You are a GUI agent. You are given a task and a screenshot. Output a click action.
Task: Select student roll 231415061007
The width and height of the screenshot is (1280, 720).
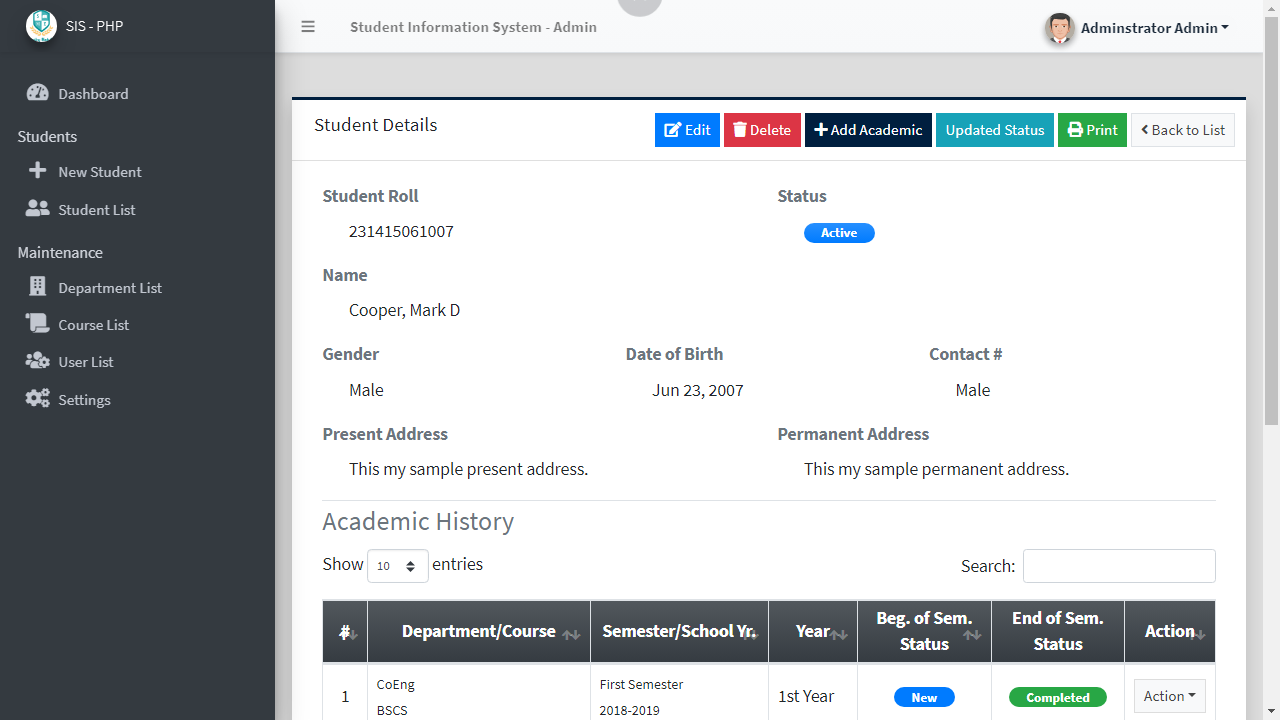pos(401,231)
